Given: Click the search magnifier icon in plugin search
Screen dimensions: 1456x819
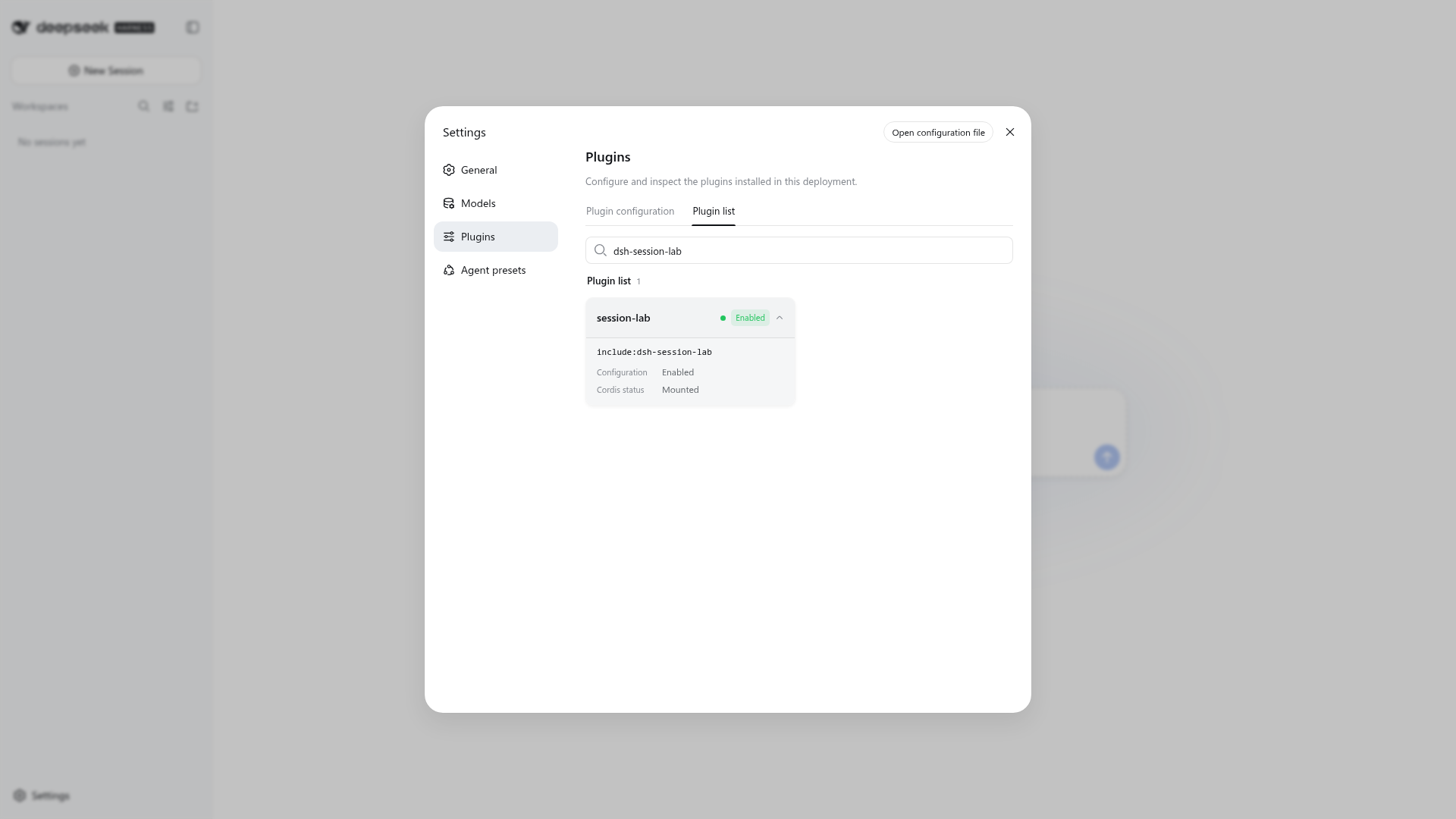Looking at the screenshot, I should (x=601, y=250).
